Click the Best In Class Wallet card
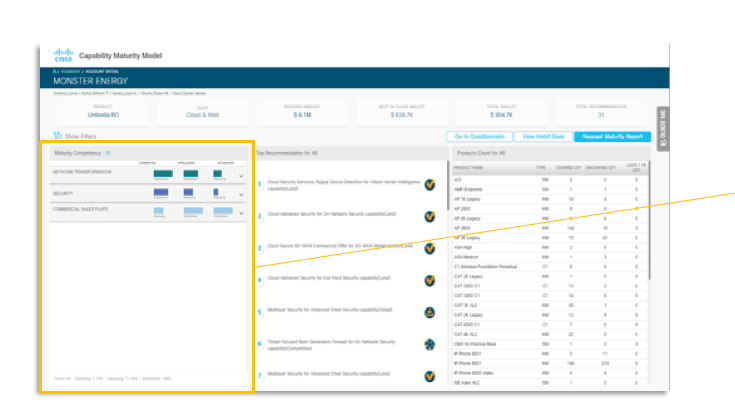This screenshot has height=418, width=735. point(402,112)
